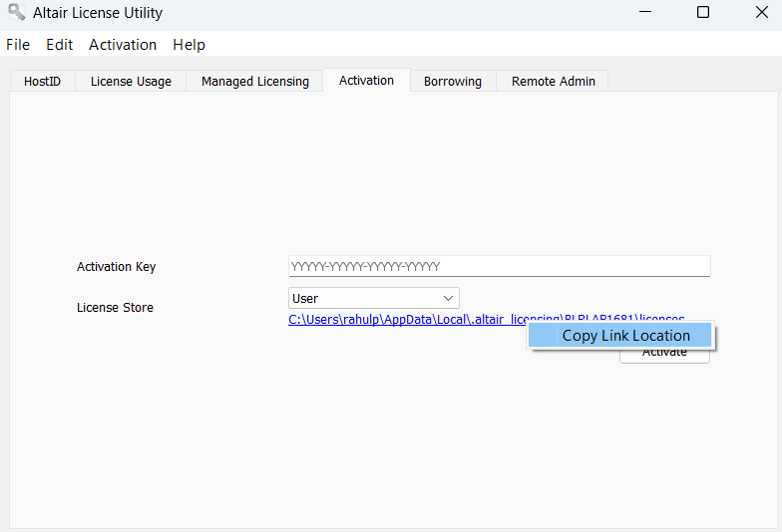Open the Remote Admin tab

[x=553, y=82]
